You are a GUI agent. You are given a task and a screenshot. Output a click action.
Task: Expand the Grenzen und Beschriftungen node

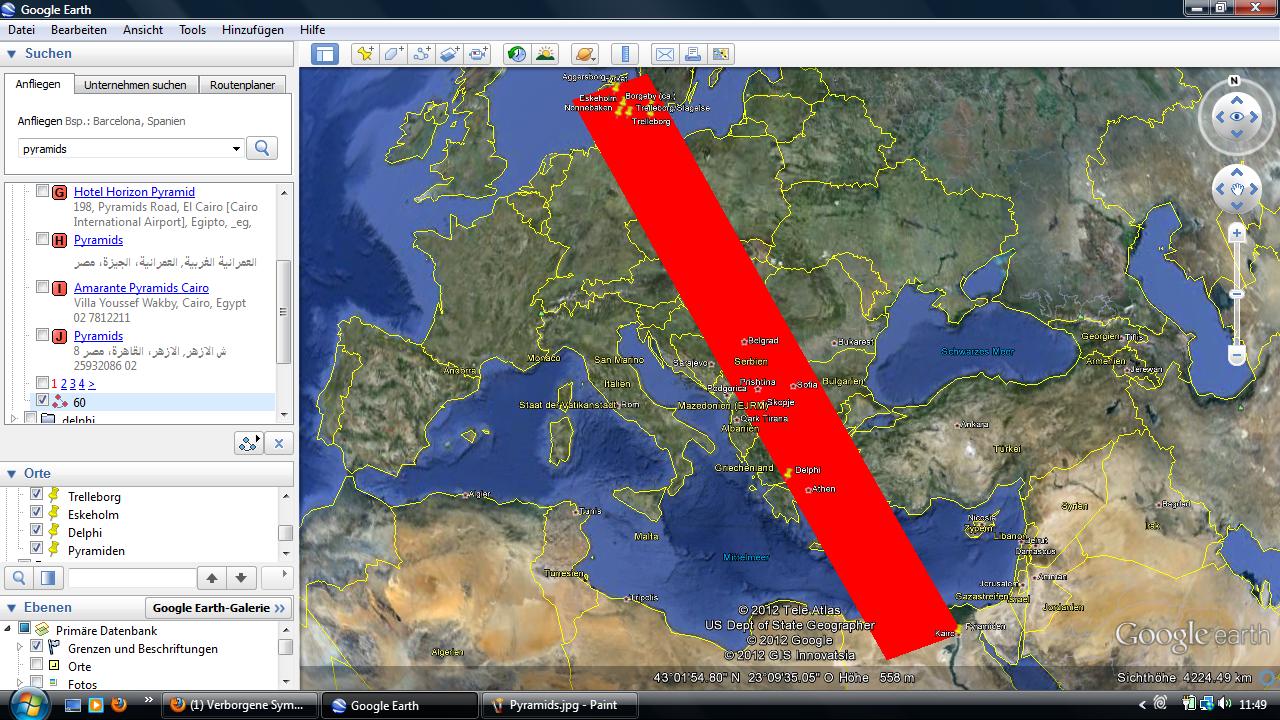click(x=20, y=647)
